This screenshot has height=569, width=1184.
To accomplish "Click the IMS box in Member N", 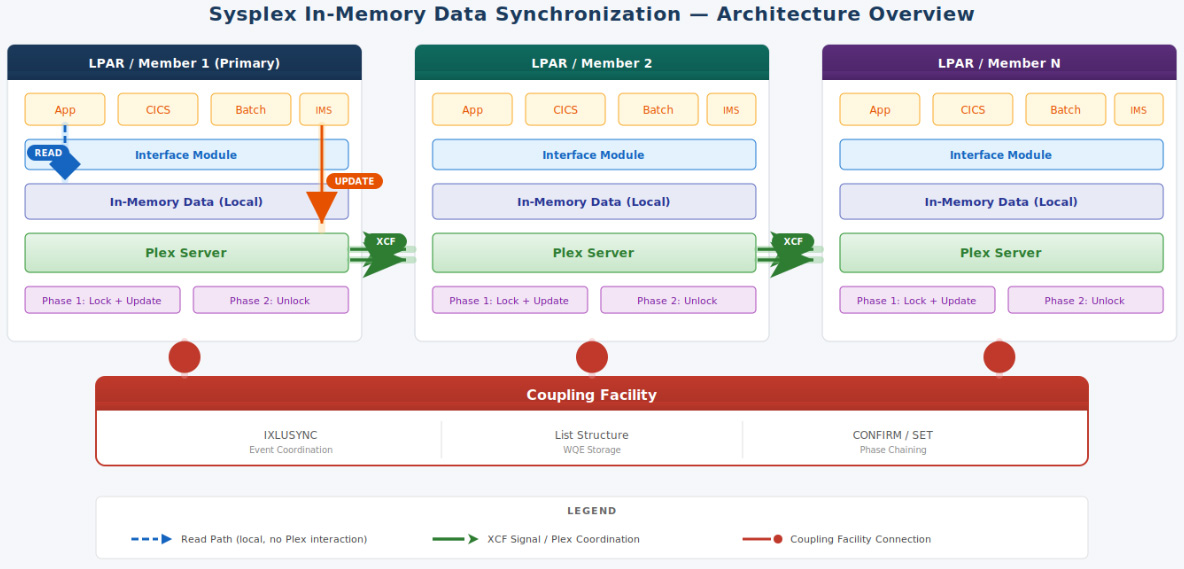I will pyautogui.click(x=1139, y=109).
